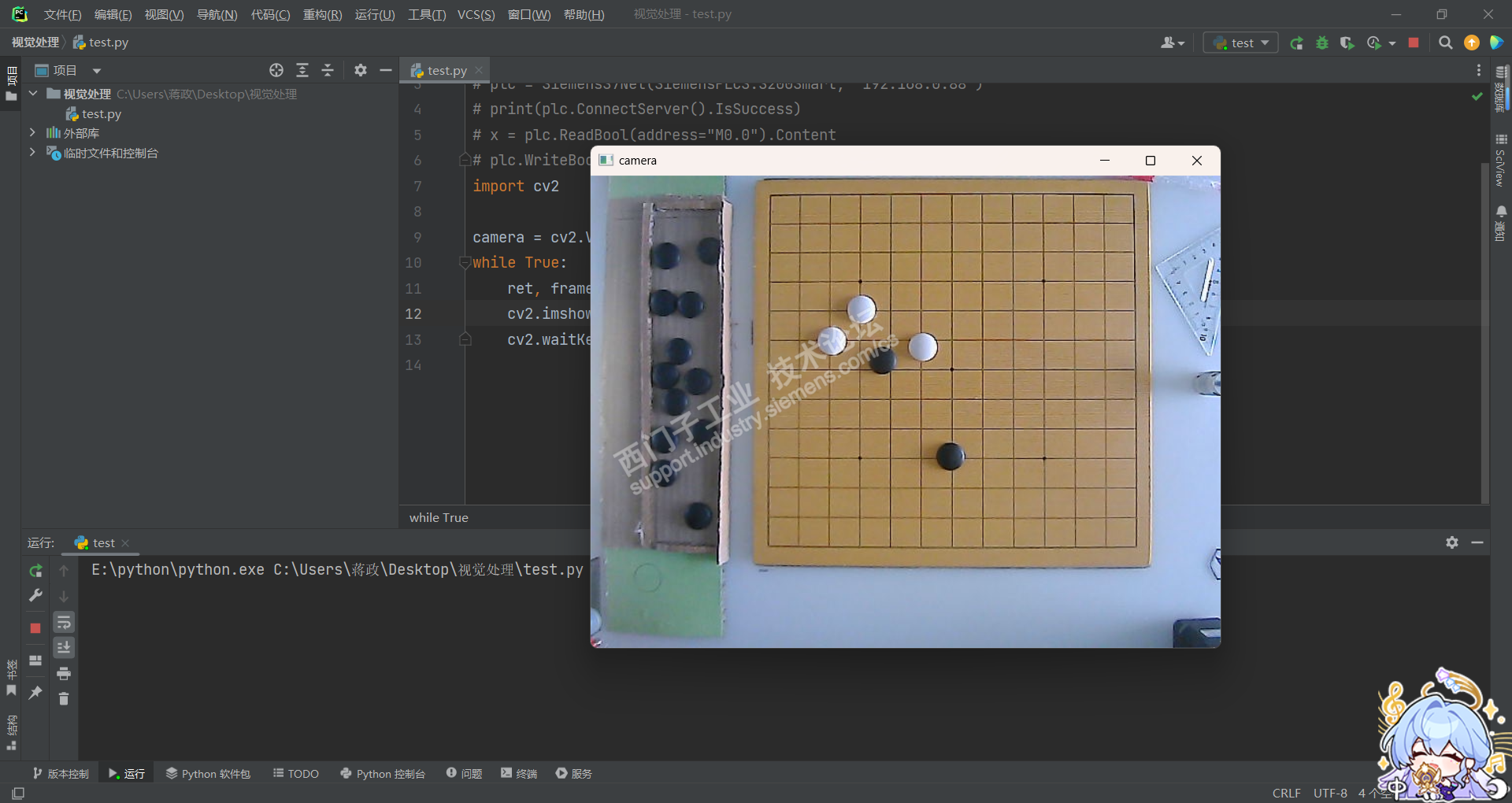Viewport: 1512px width, 803px height.
Task: Toggle the SciView sidebar button
Action: pos(1501,160)
